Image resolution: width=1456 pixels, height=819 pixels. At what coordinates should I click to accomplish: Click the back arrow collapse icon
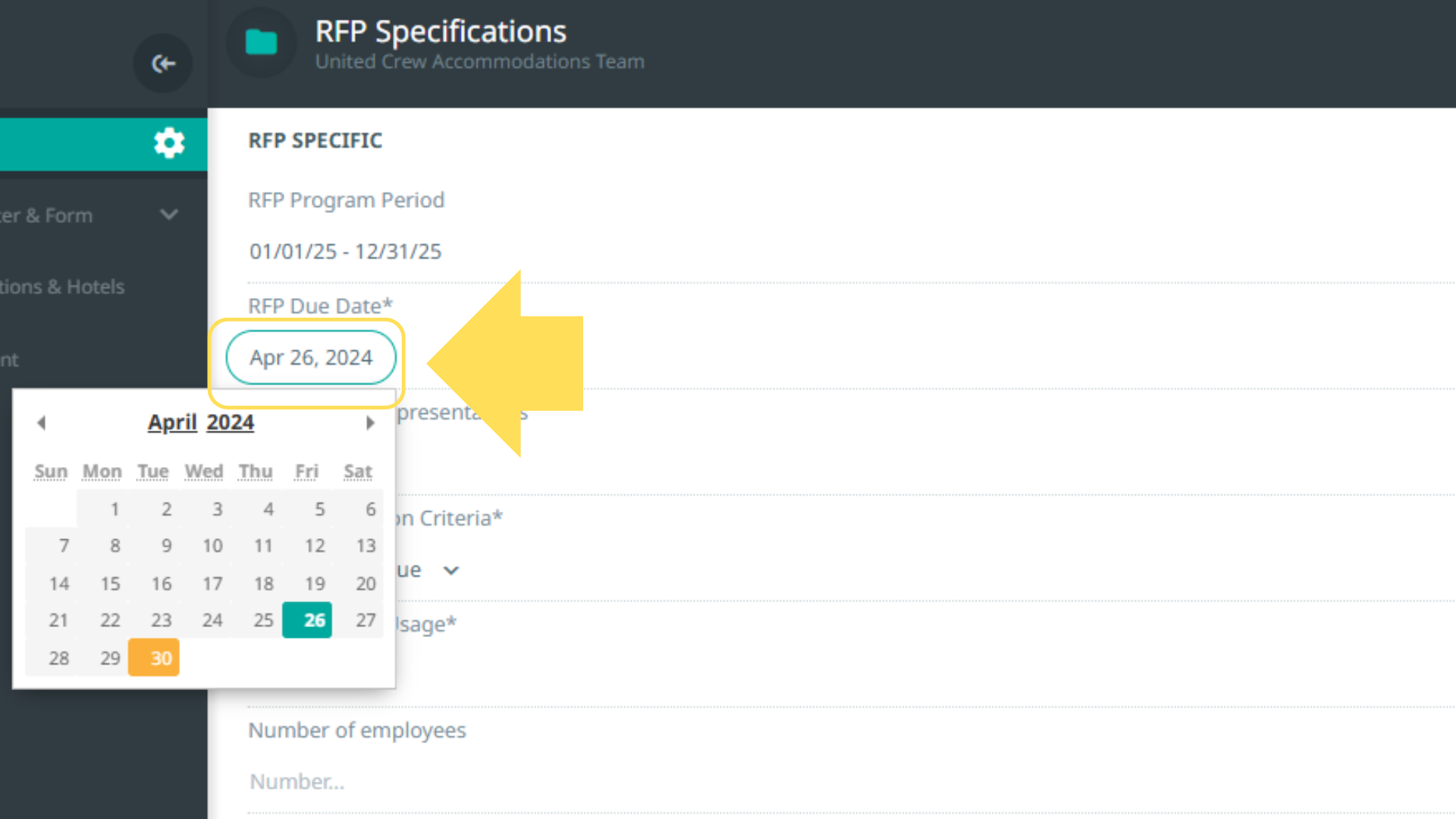point(163,64)
